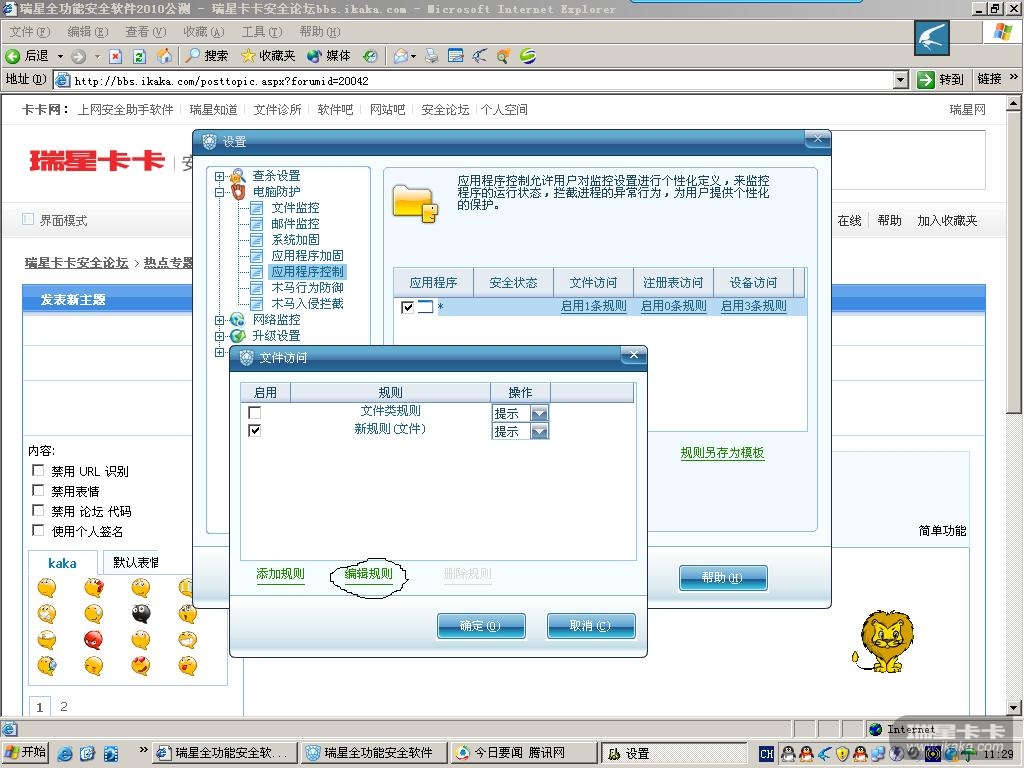The width and height of the screenshot is (1024, 768).
Task: Select 系统加固 in the settings tree
Action: pos(295,240)
